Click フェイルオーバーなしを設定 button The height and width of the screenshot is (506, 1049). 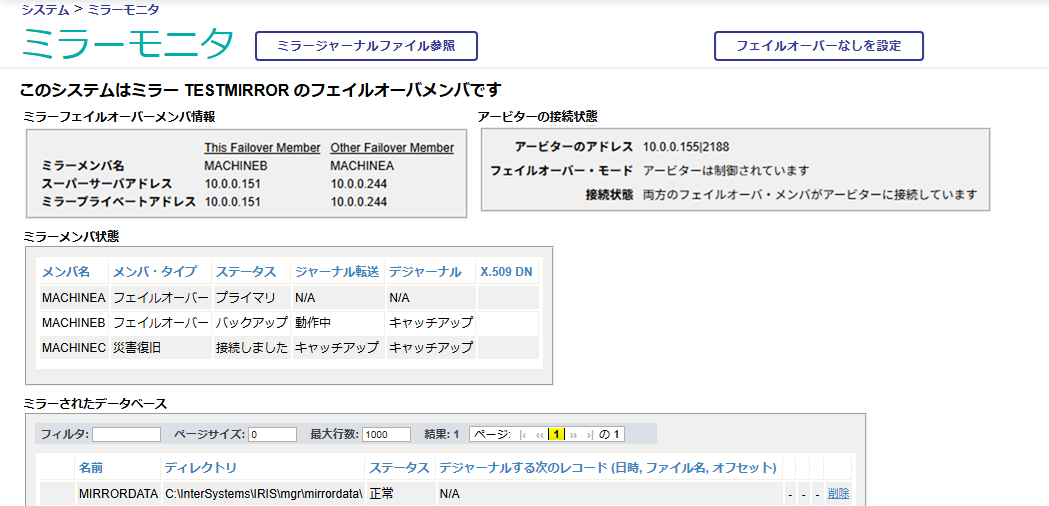point(818,46)
